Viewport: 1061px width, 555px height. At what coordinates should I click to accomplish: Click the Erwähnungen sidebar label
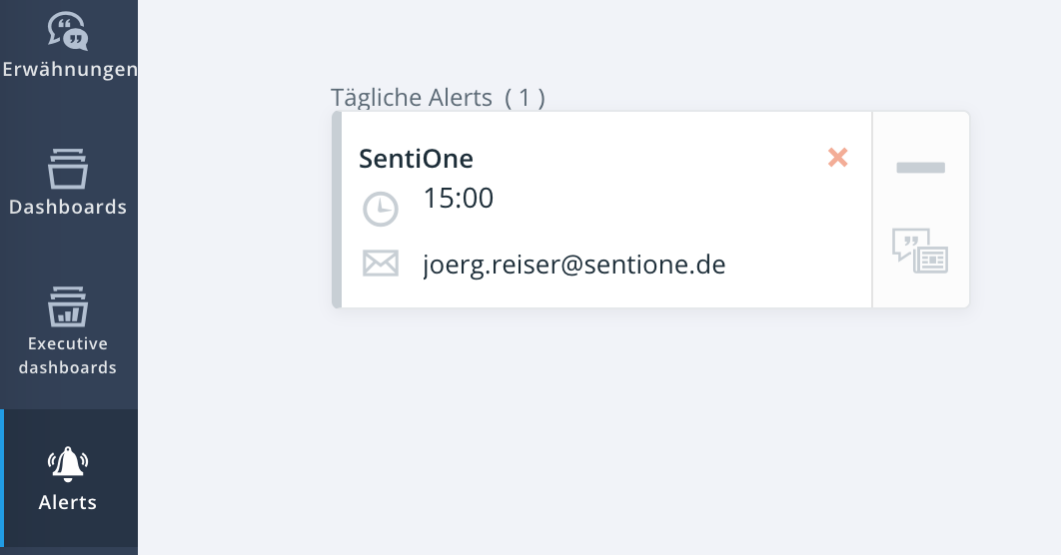pyautogui.click(x=69, y=70)
